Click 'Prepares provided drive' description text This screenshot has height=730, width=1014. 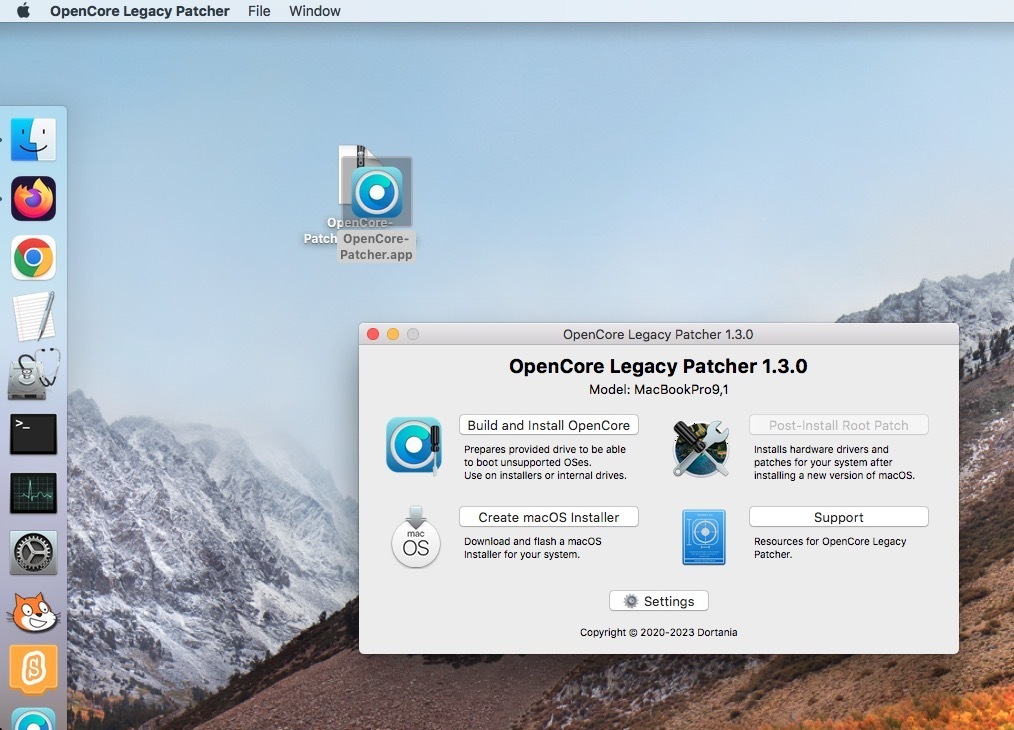tap(545, 462)
